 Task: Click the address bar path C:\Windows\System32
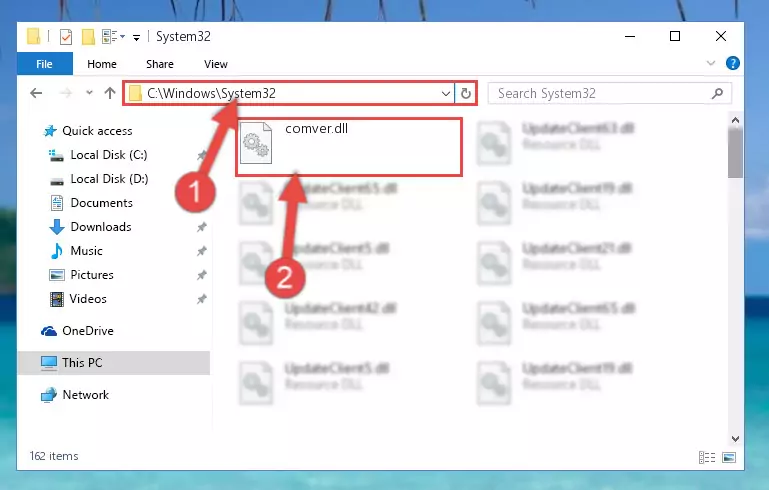coord(211,93)
